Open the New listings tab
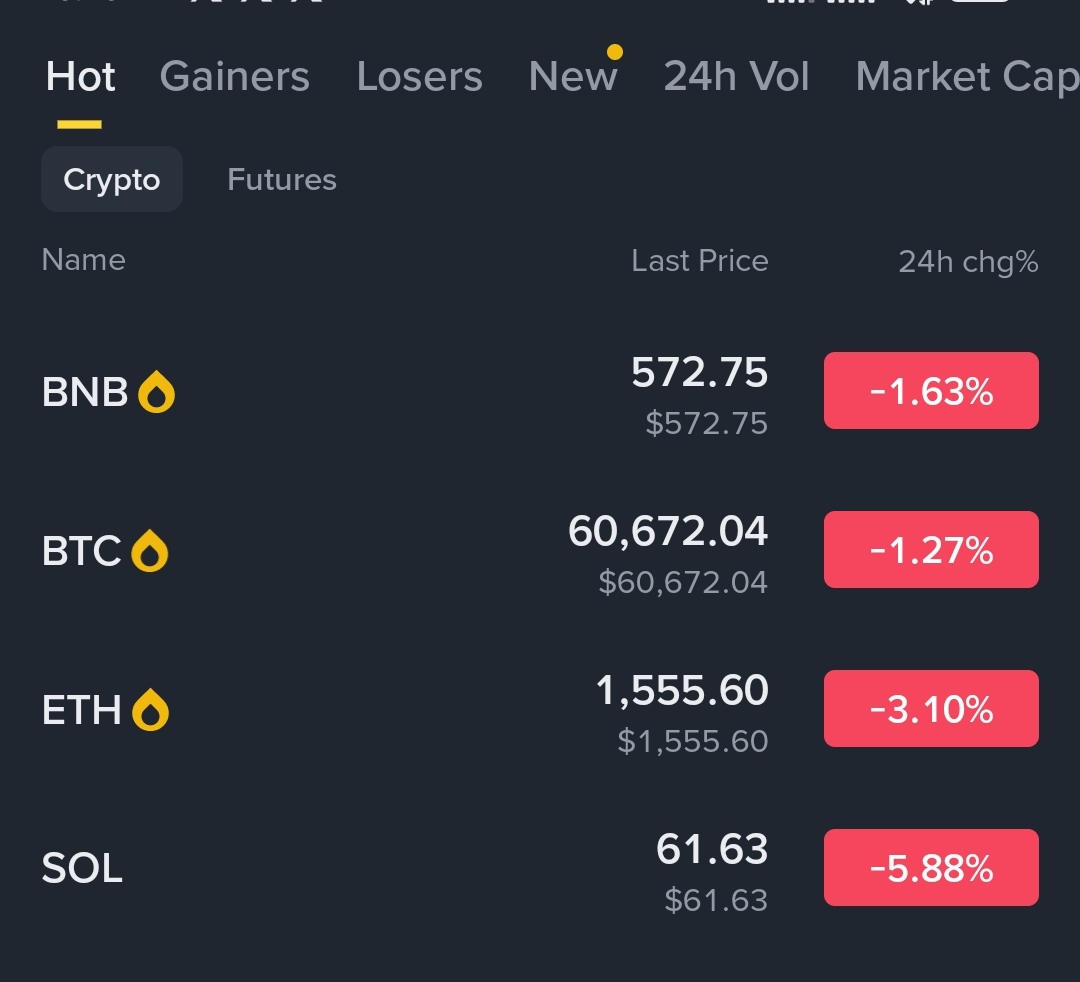The width and height of the screenshot is (1080, 982). pos(572,76)
